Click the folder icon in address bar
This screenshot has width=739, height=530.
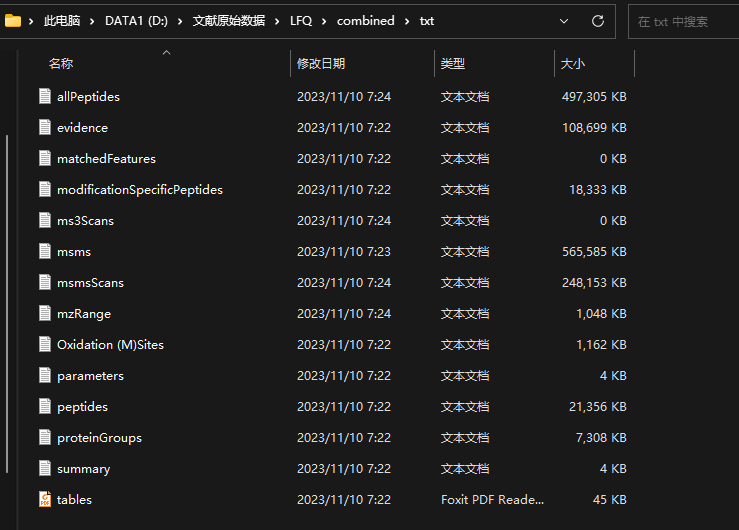point(13,20)
